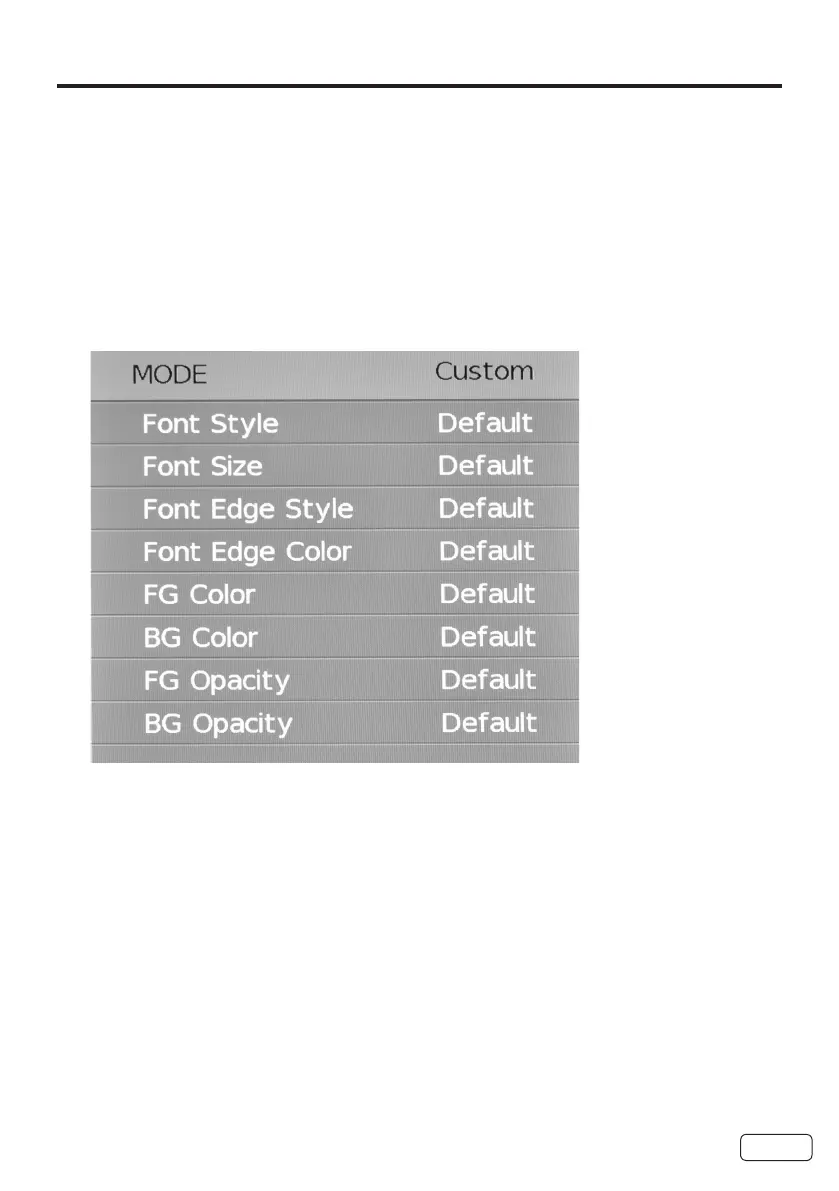Image resolution: width=839 pixels, height=1191 pixels.
Task: Click the blank strip below BG Opacity
Action: (x=335, y=753)
